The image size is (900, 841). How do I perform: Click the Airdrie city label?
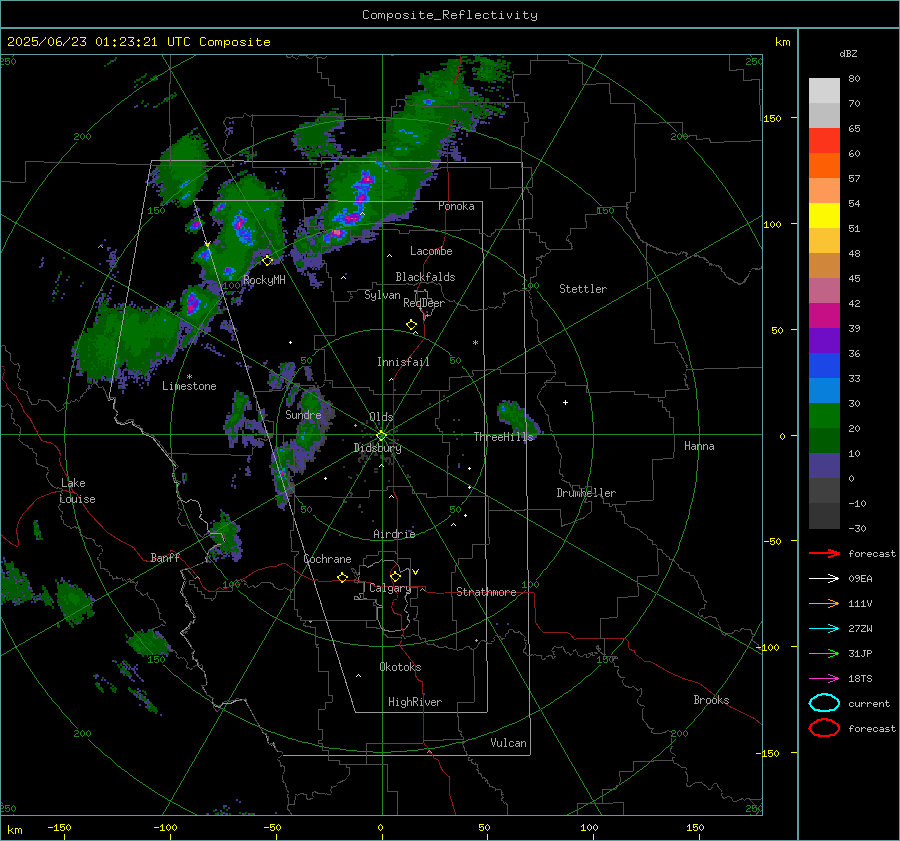point(394,534)
